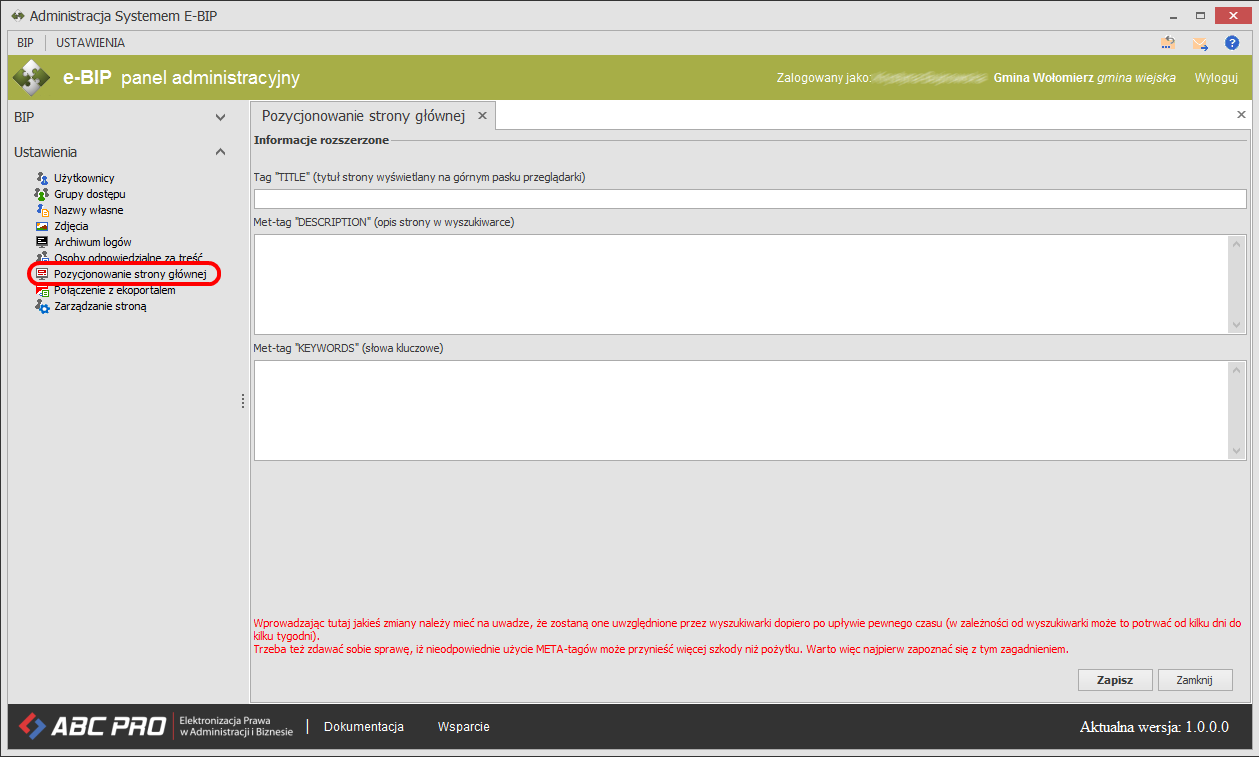Click the e-BIP puzzle logo icon
Screen dimensions: 1259x757
click(x=31, y=78)
